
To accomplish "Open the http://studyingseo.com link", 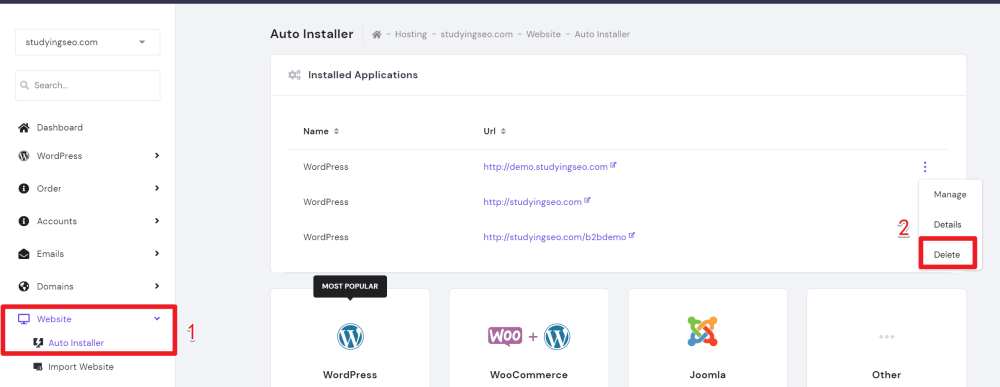I will pos(533,202).
